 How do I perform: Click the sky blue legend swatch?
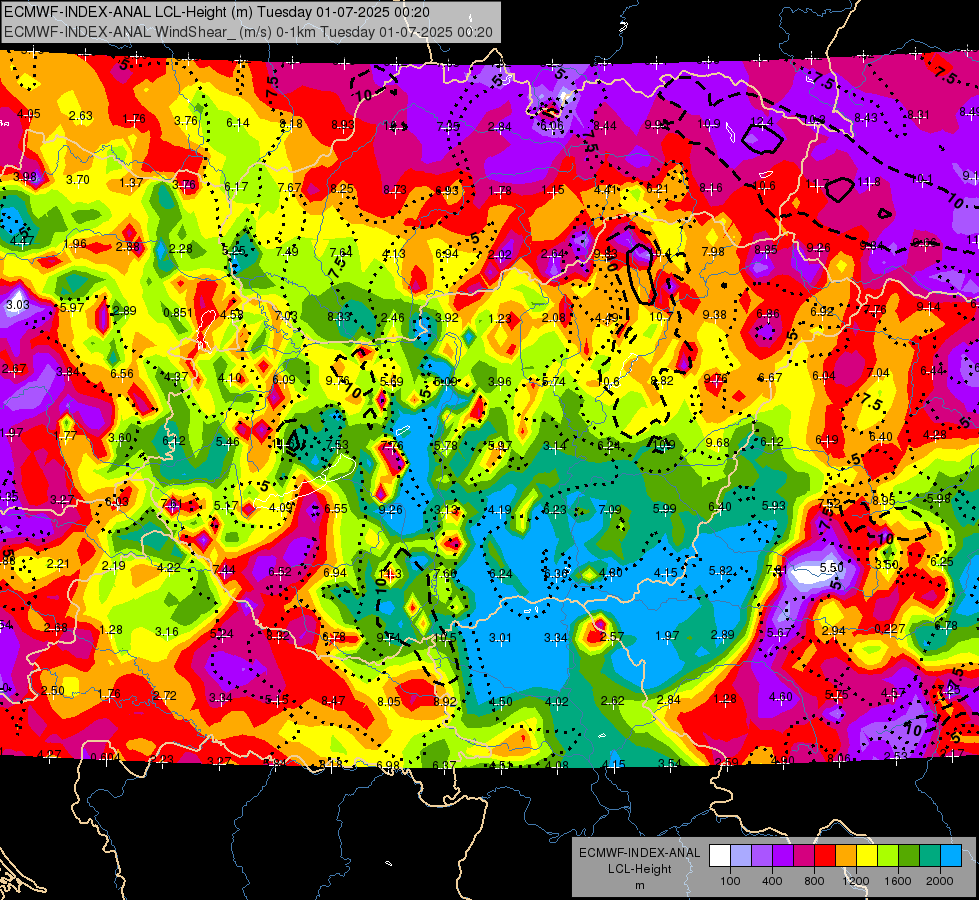(951, 856)
